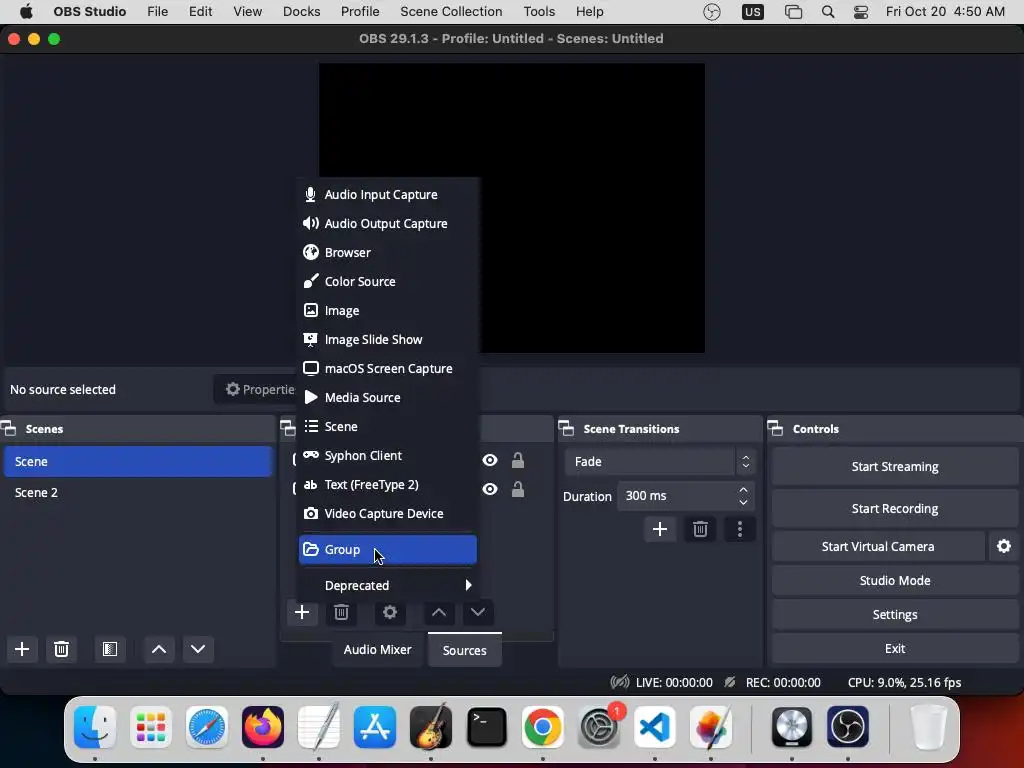1024x768 pixels.
Task: Add source with plus icon
Action: 302,613
